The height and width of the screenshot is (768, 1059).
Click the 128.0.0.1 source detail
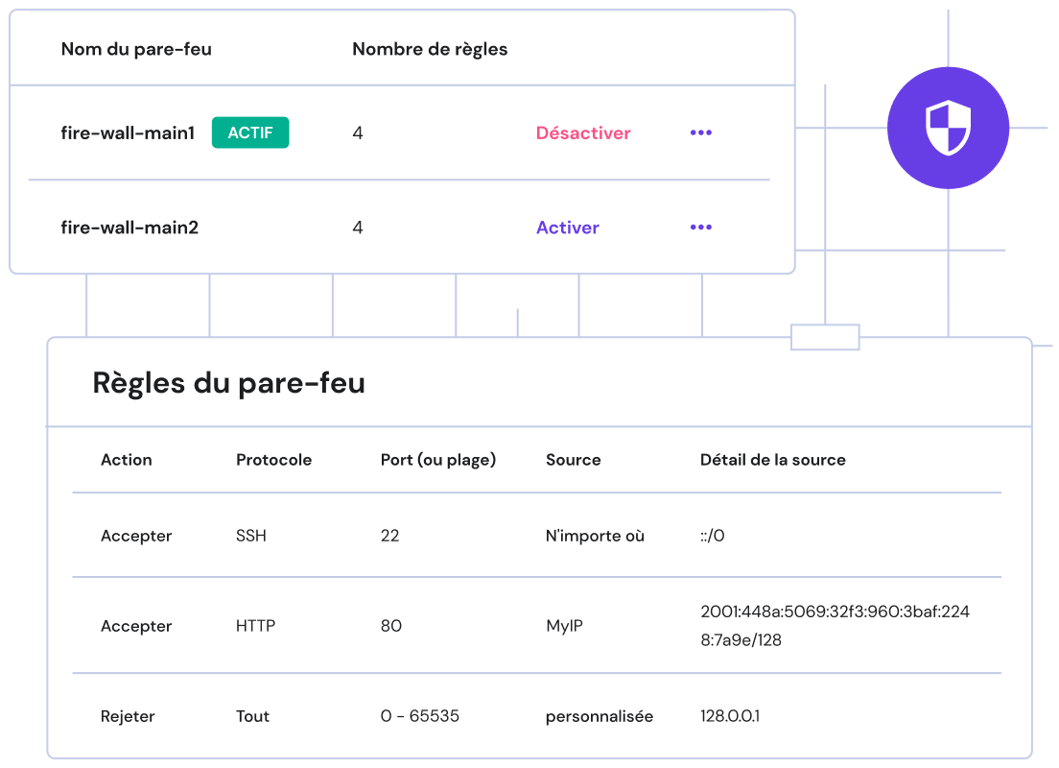(730, 716)
